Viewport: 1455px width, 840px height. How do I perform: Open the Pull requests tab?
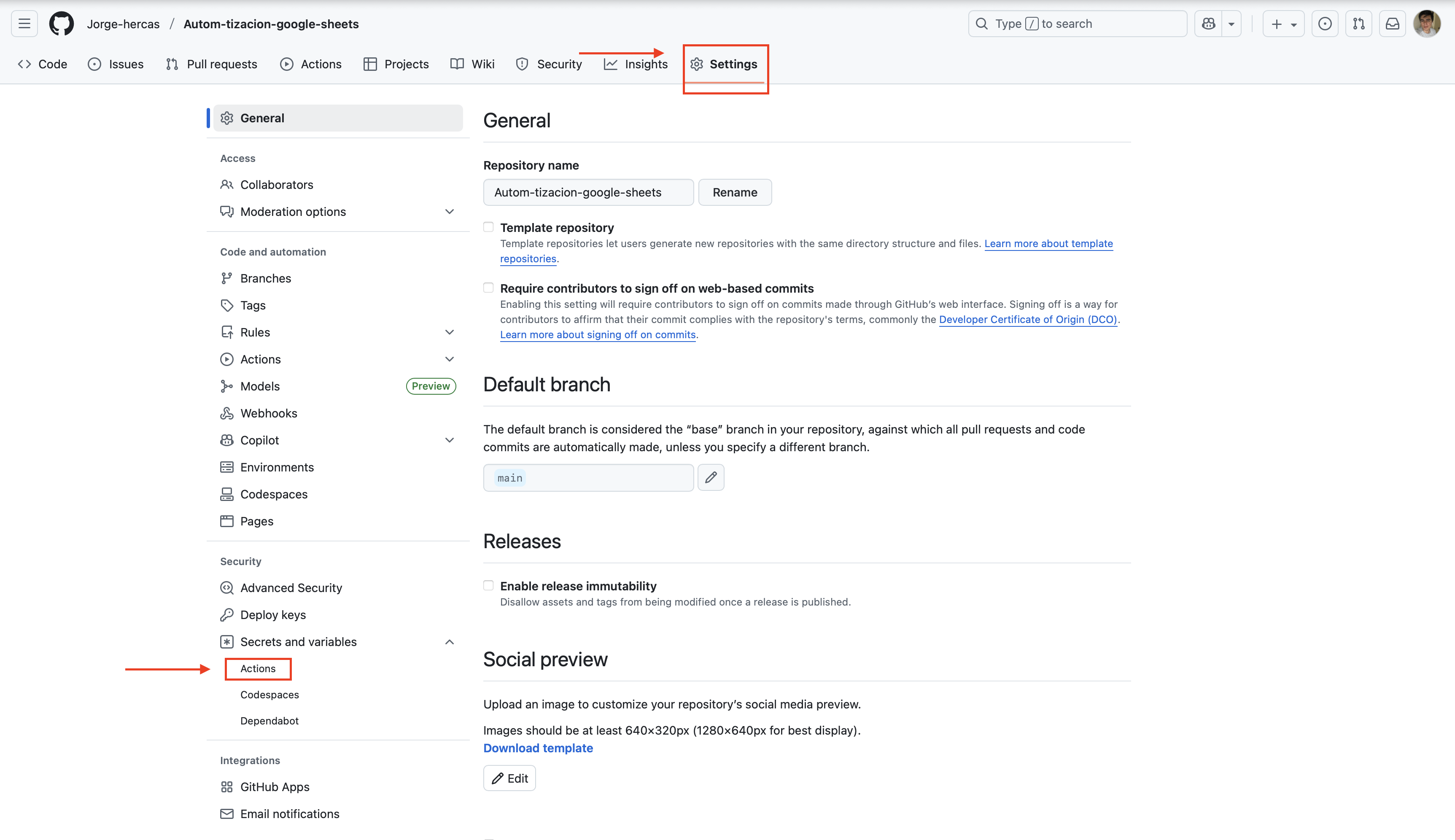[x=211, y=64]
